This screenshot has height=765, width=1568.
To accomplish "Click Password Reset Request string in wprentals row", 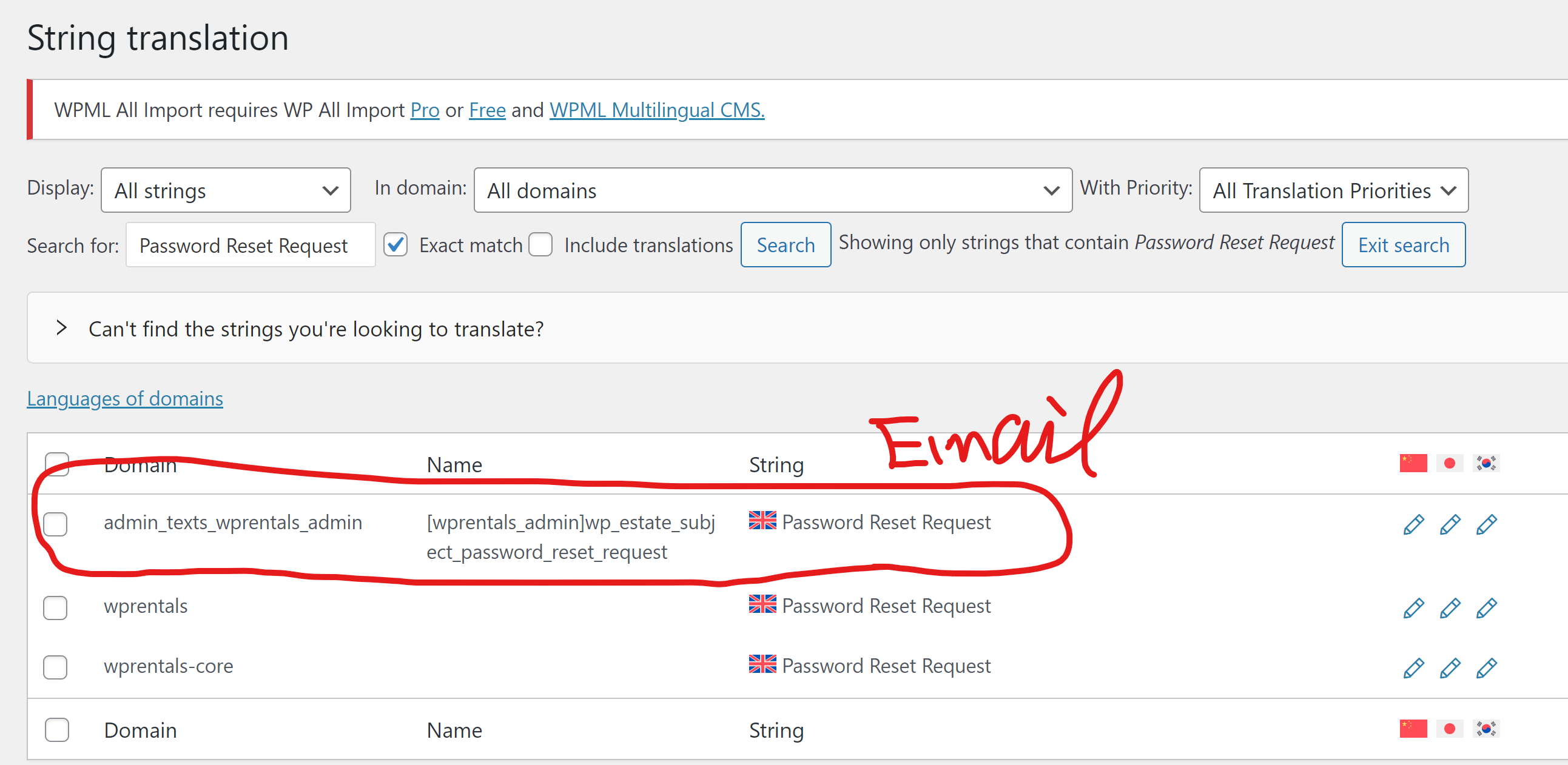I will pos(886,606).
